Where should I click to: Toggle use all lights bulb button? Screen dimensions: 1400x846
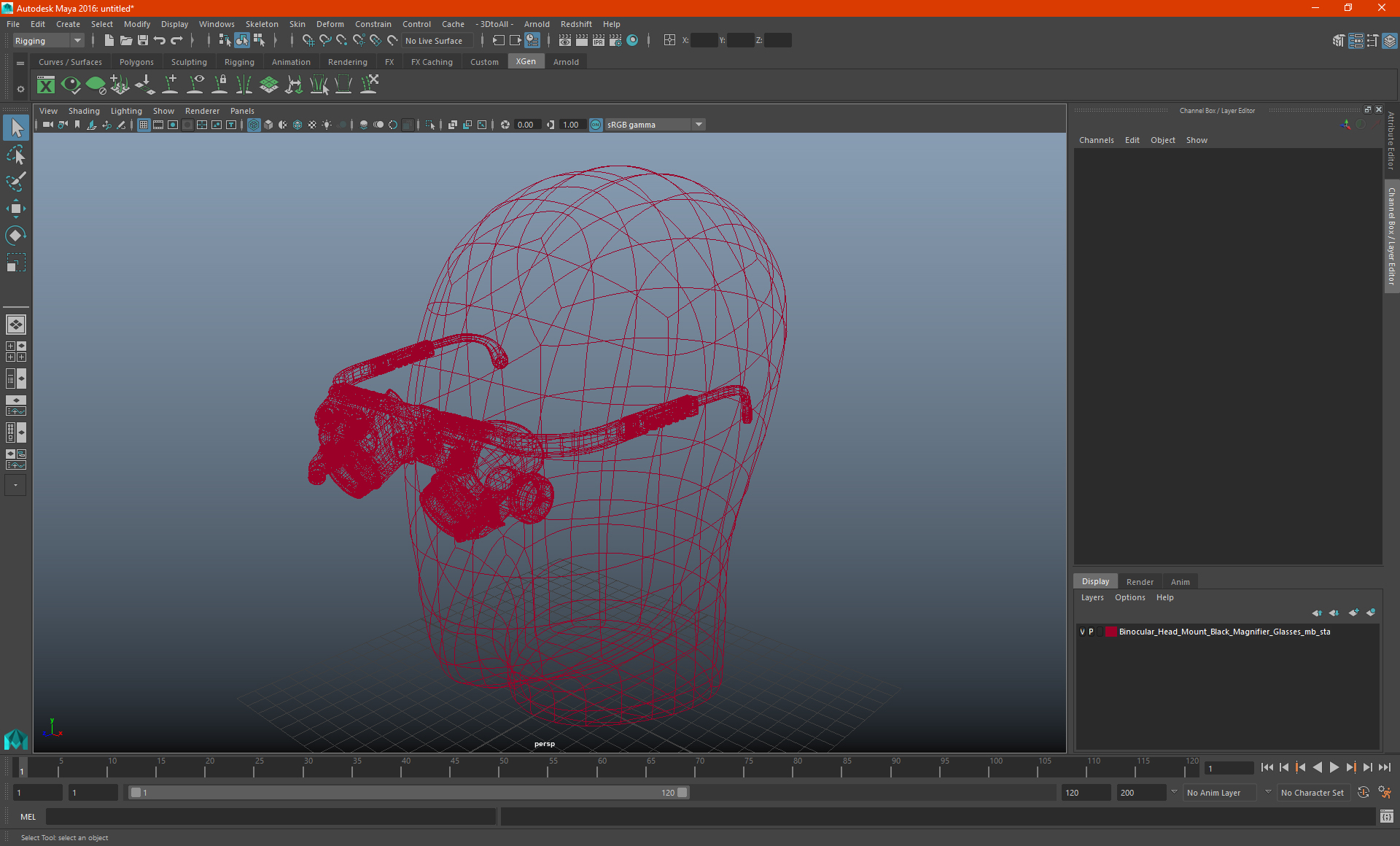[327, 125]
